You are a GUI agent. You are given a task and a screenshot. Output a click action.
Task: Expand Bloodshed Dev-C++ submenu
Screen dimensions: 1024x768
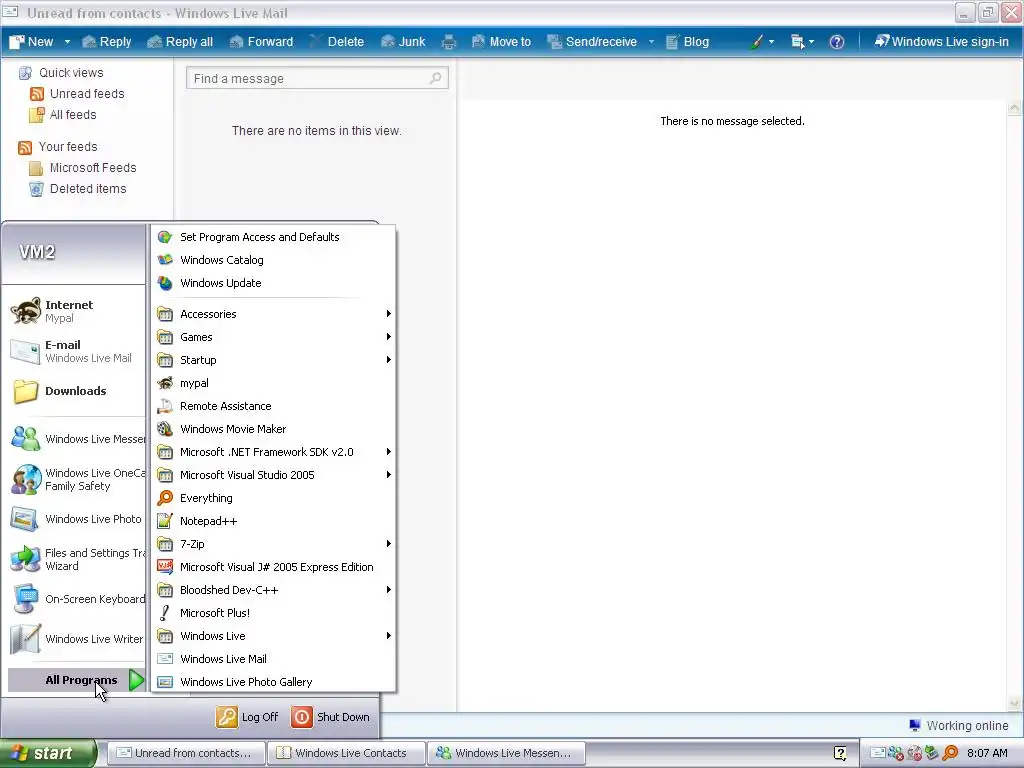click(x=273, y=590)
